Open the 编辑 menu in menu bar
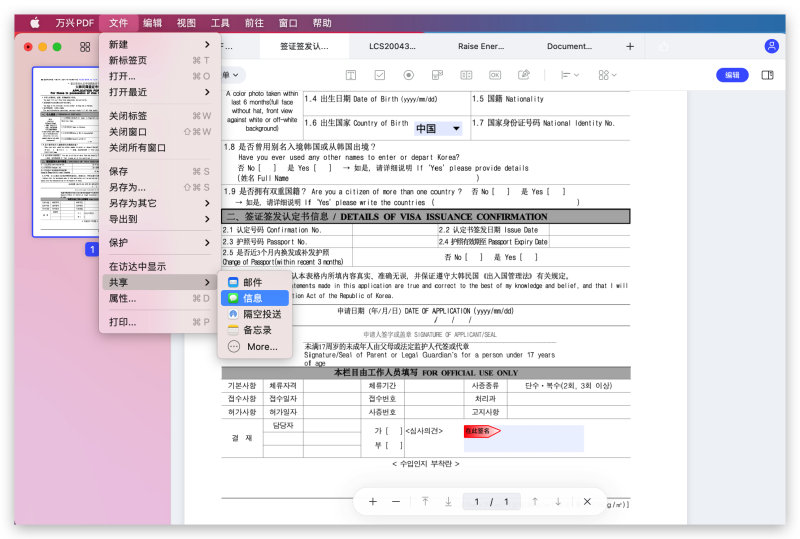 point(152,23)
